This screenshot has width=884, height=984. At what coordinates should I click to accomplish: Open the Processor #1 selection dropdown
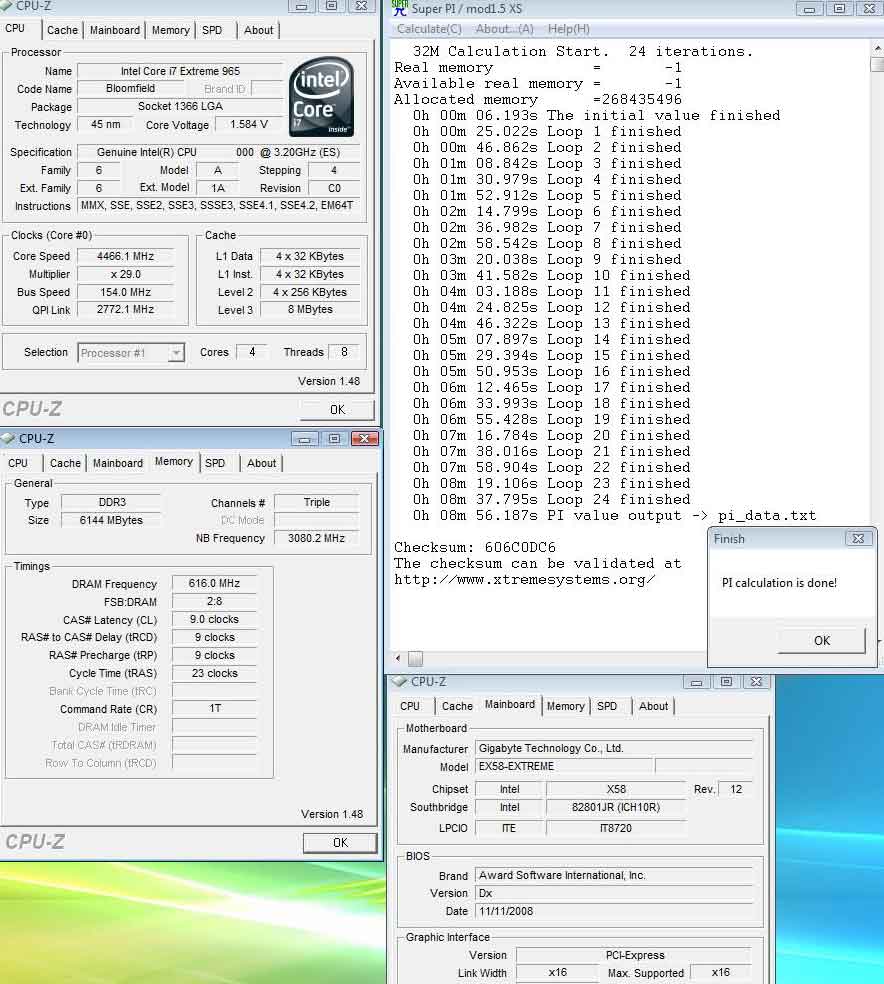tap(176, 353)
